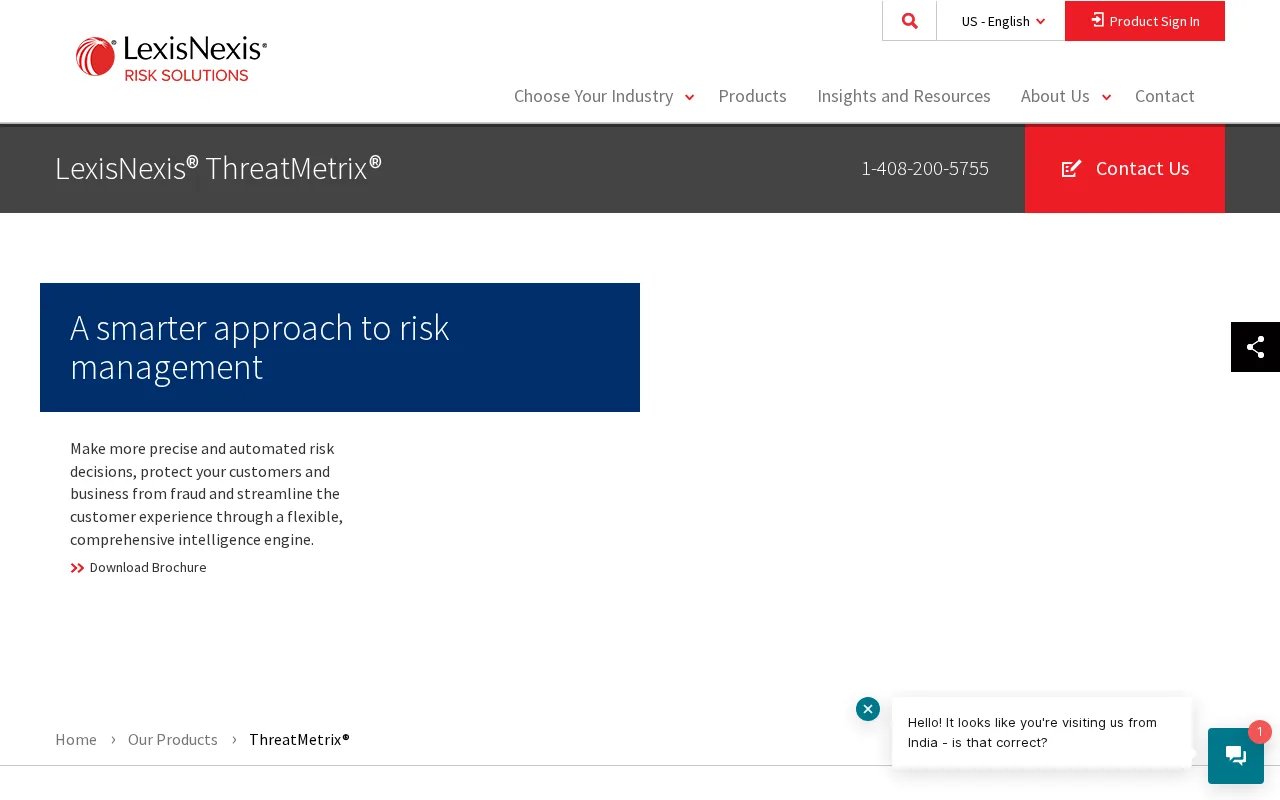Click the LexisNexis® ThreatMetrix® page title
Screen dimensions: 1280x800
pyautogui.click(x=218, y=168)
